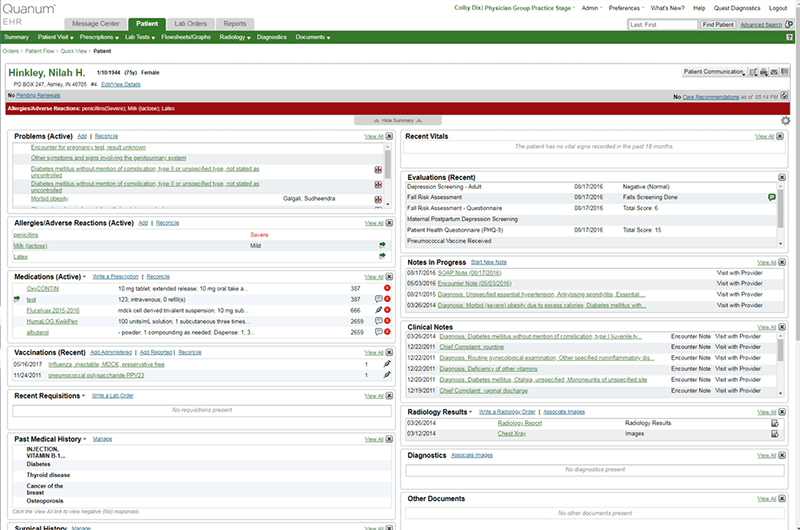
Task: Close the Medications (Active) panel
Action: point(389,276)
